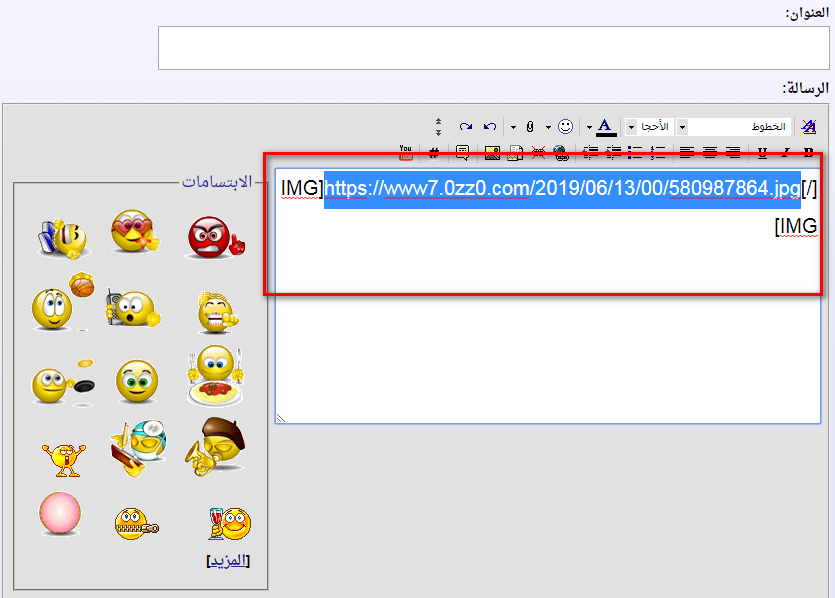
Task: Insert a bulleted list
Action: tap(635, 153)
